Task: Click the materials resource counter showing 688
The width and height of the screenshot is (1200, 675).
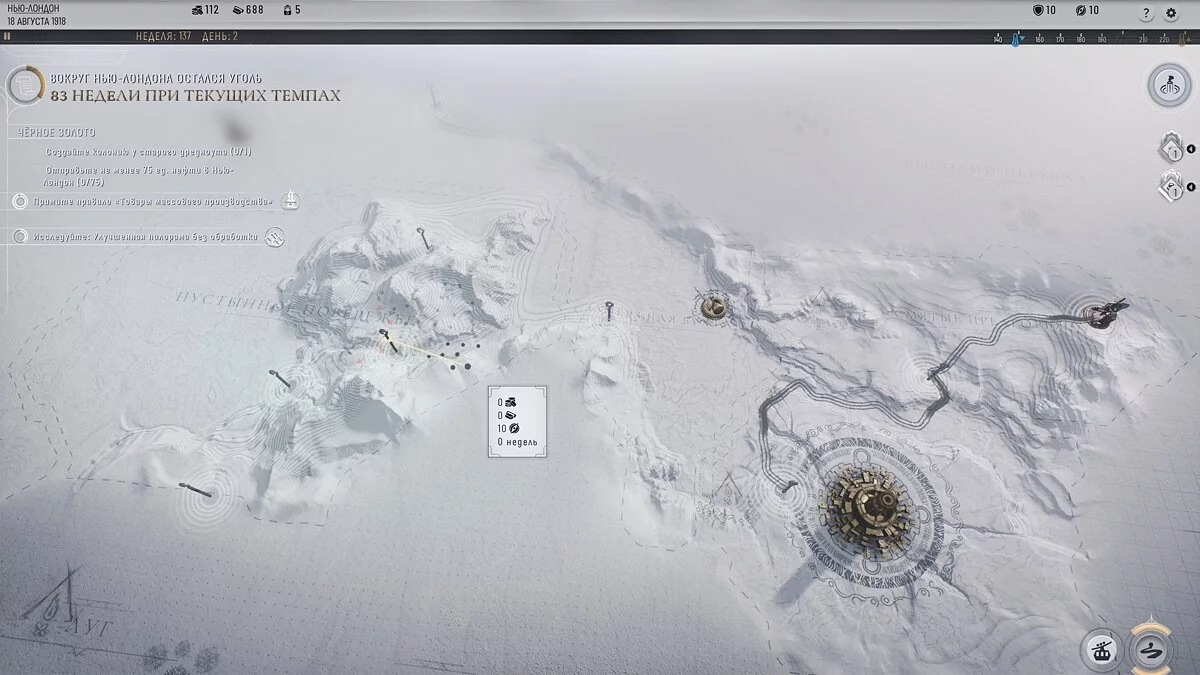Action: 248,10
